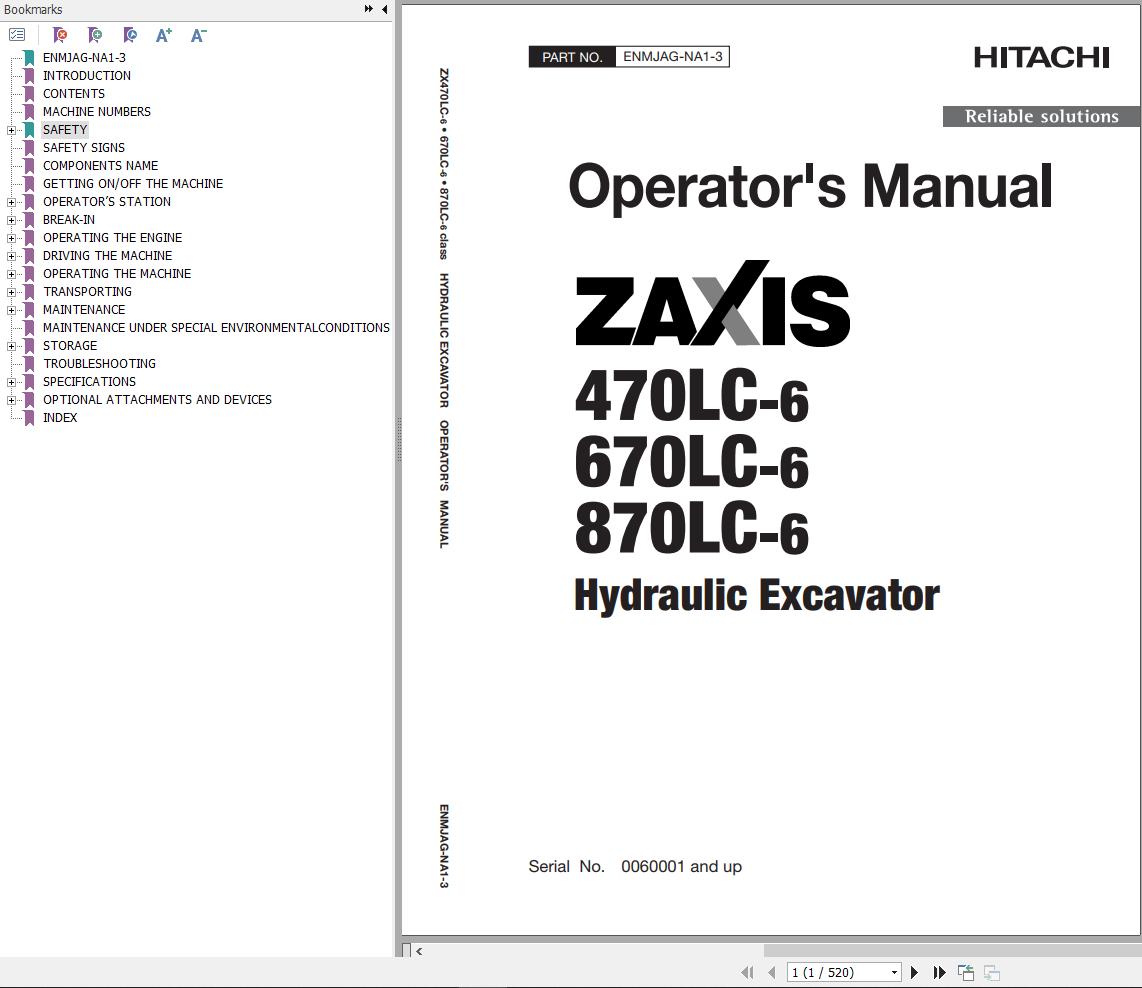Click the next view icon
1142x988 pixels.
pyautogui.click(x=991, y=972)
